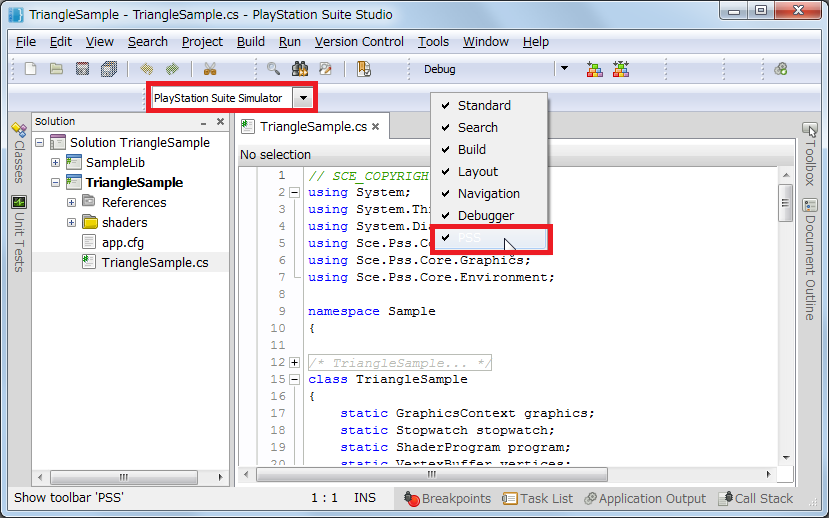Open the Version Control menu
The image size is (829, 518).
click(359, 41)
